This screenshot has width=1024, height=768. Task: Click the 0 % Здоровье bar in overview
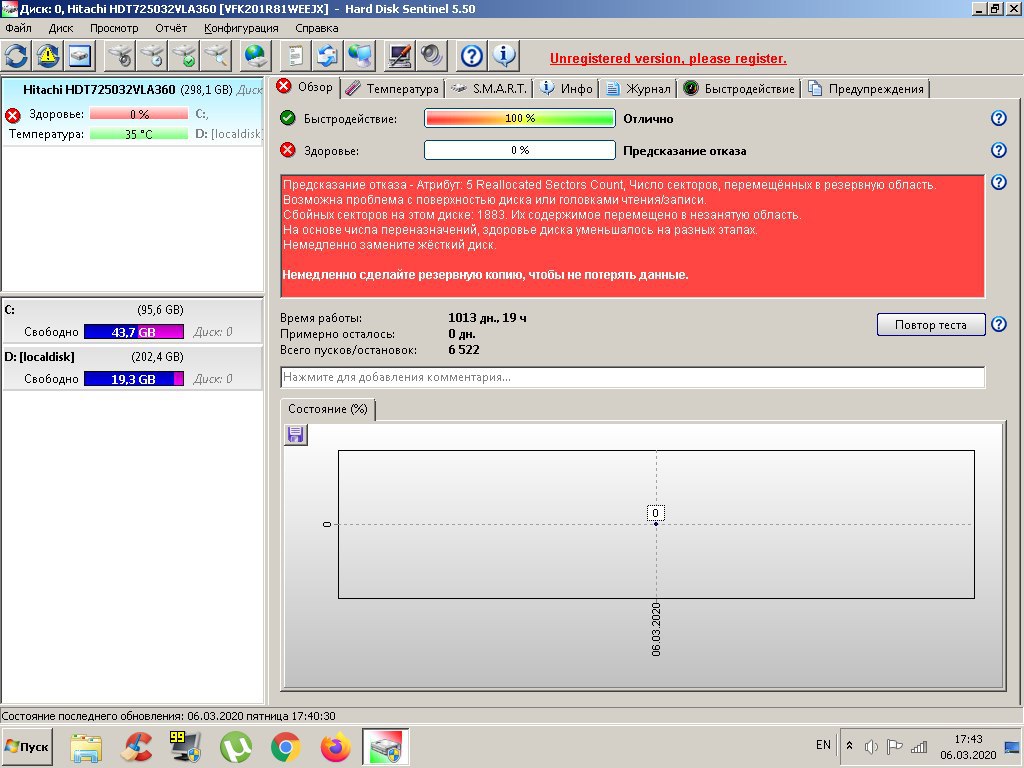[520, 150]
